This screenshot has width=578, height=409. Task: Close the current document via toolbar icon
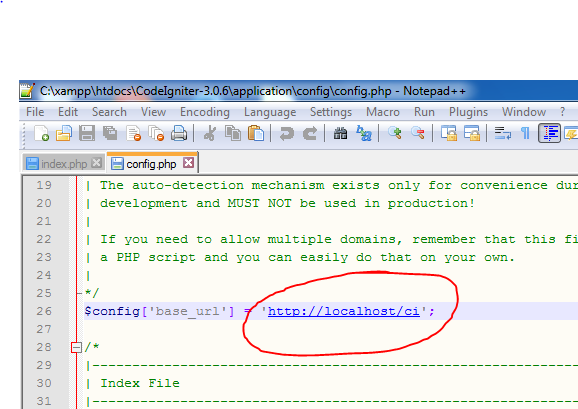coord(133,133)
